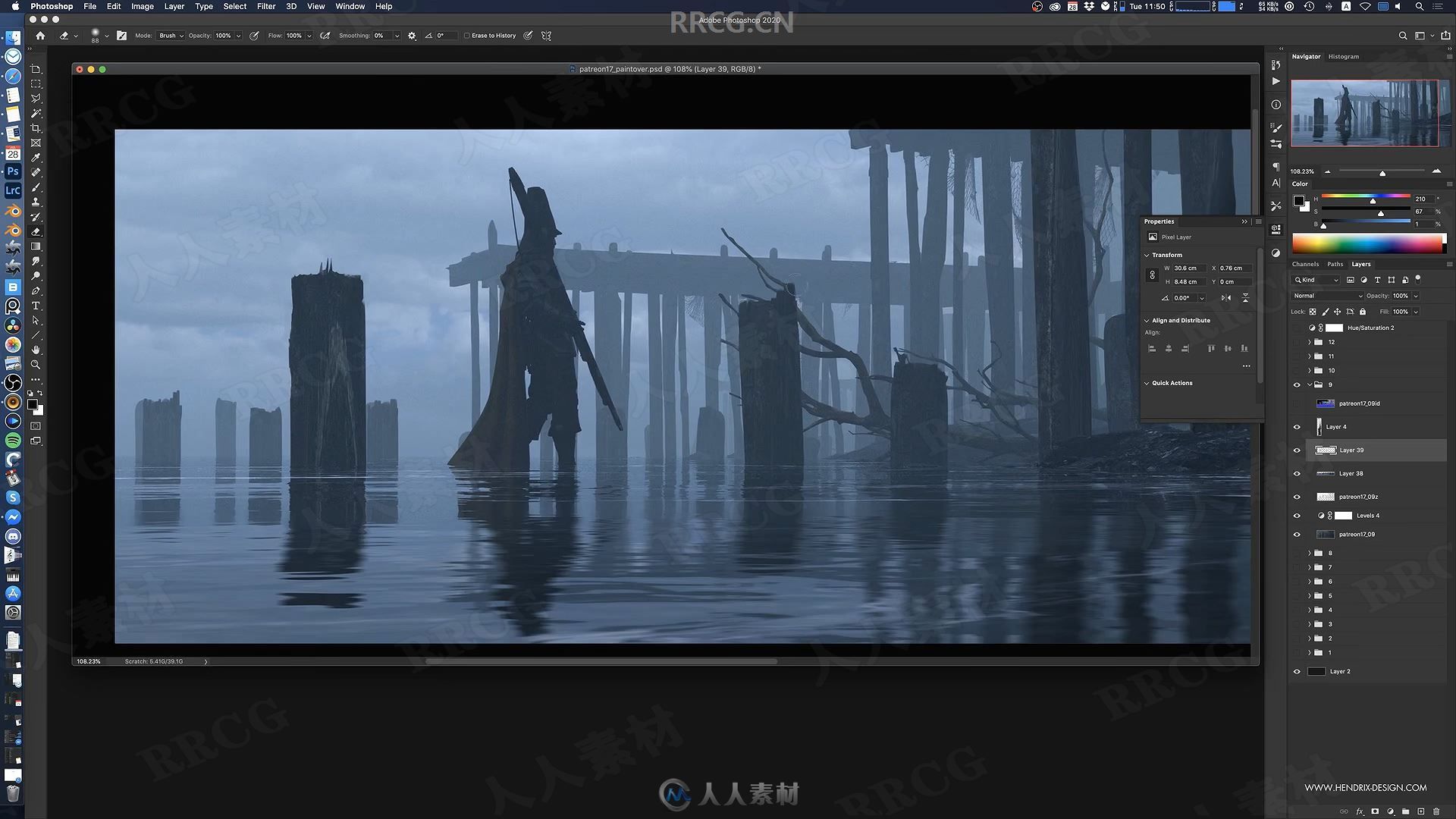Click lock transparent pixels icon
Image resolution: width=1456 pixels, height=819 pixels.
[1313, 312]
